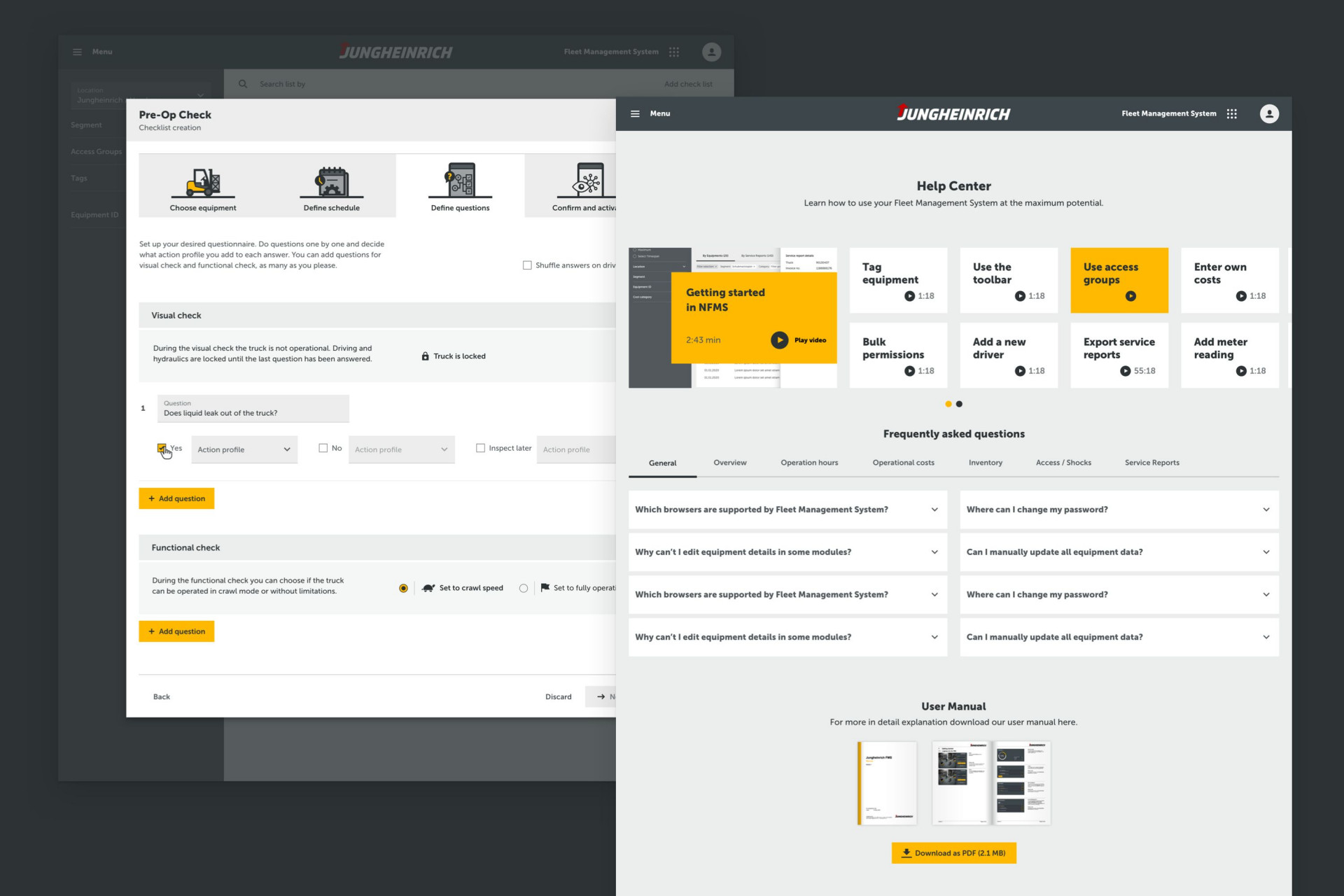Viewport: 1344px width, 896px height.
Task: Open the apps grid next to Fleet Management System
Action: 1231,113
